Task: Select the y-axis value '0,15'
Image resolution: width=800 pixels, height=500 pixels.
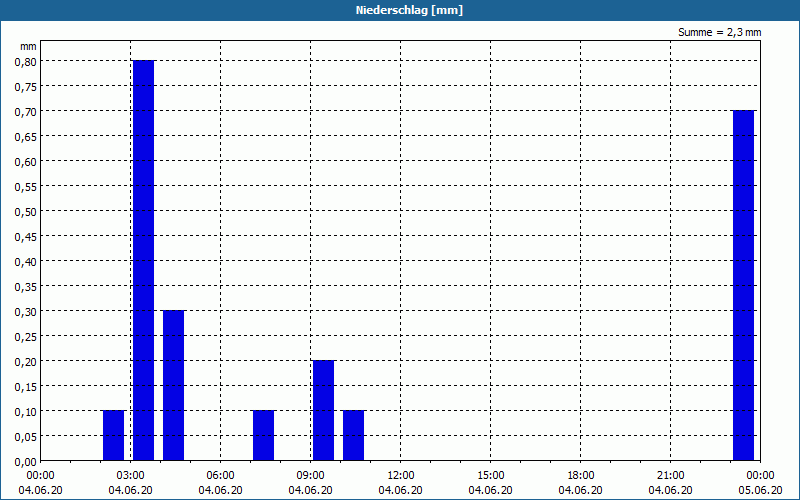Action: tap(26, 387)
